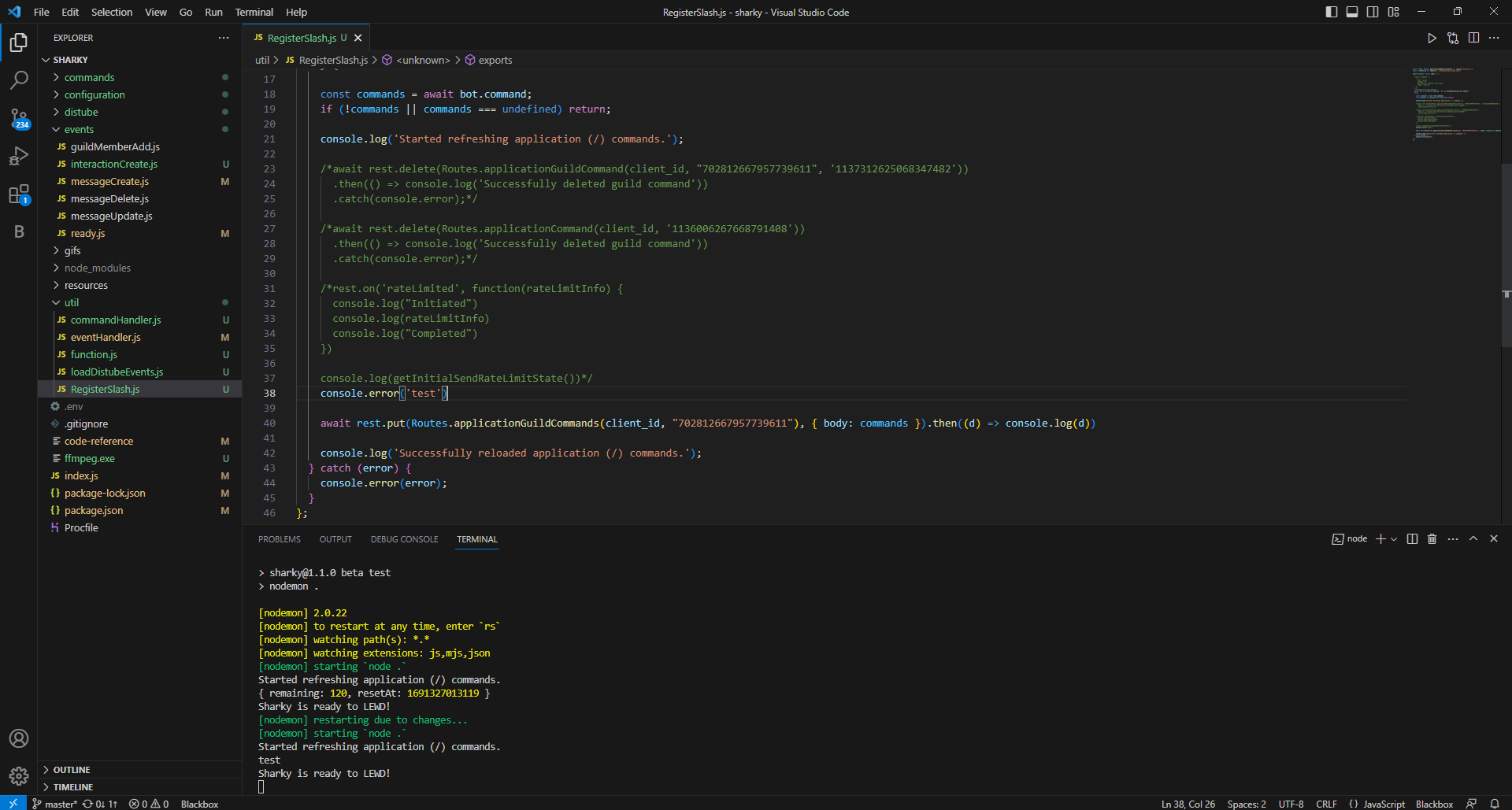Expand the TIMELINE section
Screen dimensions: 1512x810
(x=139, y=786)
